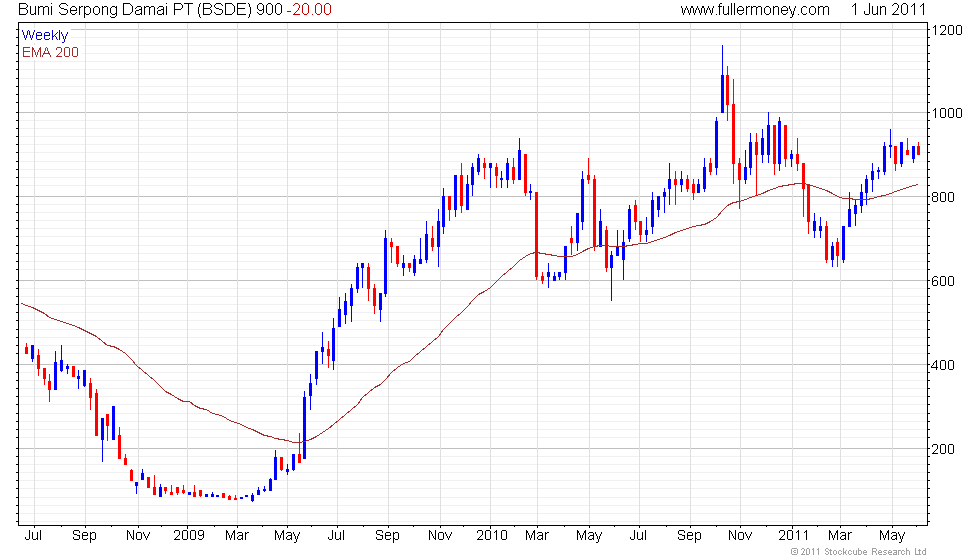Click the '2010' time axis label
Image resolution: width=980 pixels, height=560 pixels.
point(492,535)
